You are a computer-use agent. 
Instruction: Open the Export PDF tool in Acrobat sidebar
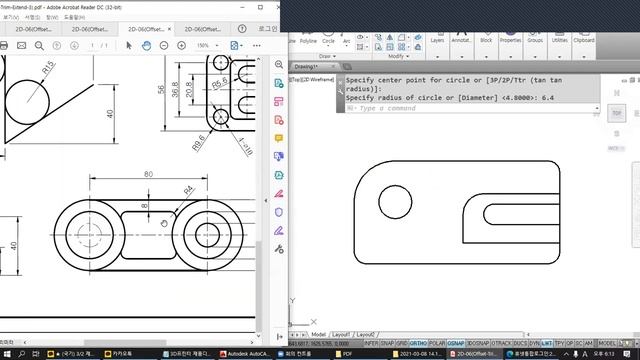coord(279,83)
